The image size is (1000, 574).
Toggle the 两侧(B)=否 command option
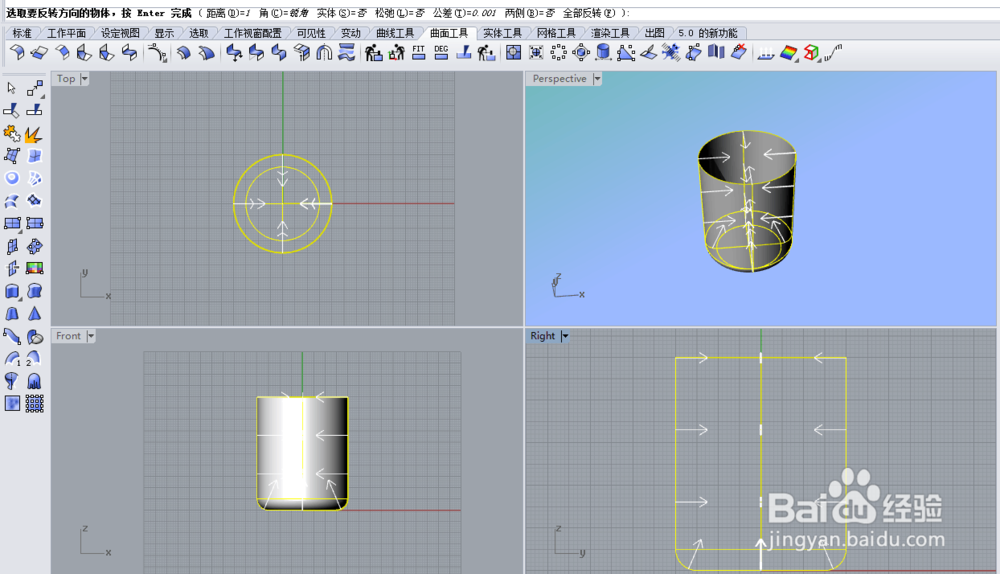pos(529,13)
